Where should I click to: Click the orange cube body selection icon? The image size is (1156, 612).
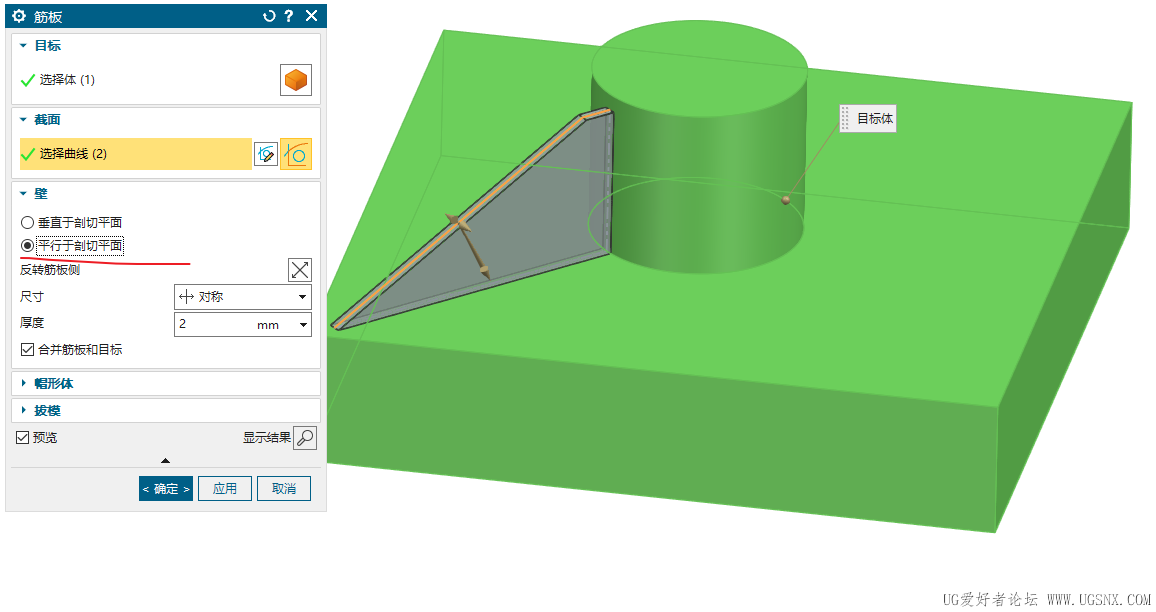296,80
